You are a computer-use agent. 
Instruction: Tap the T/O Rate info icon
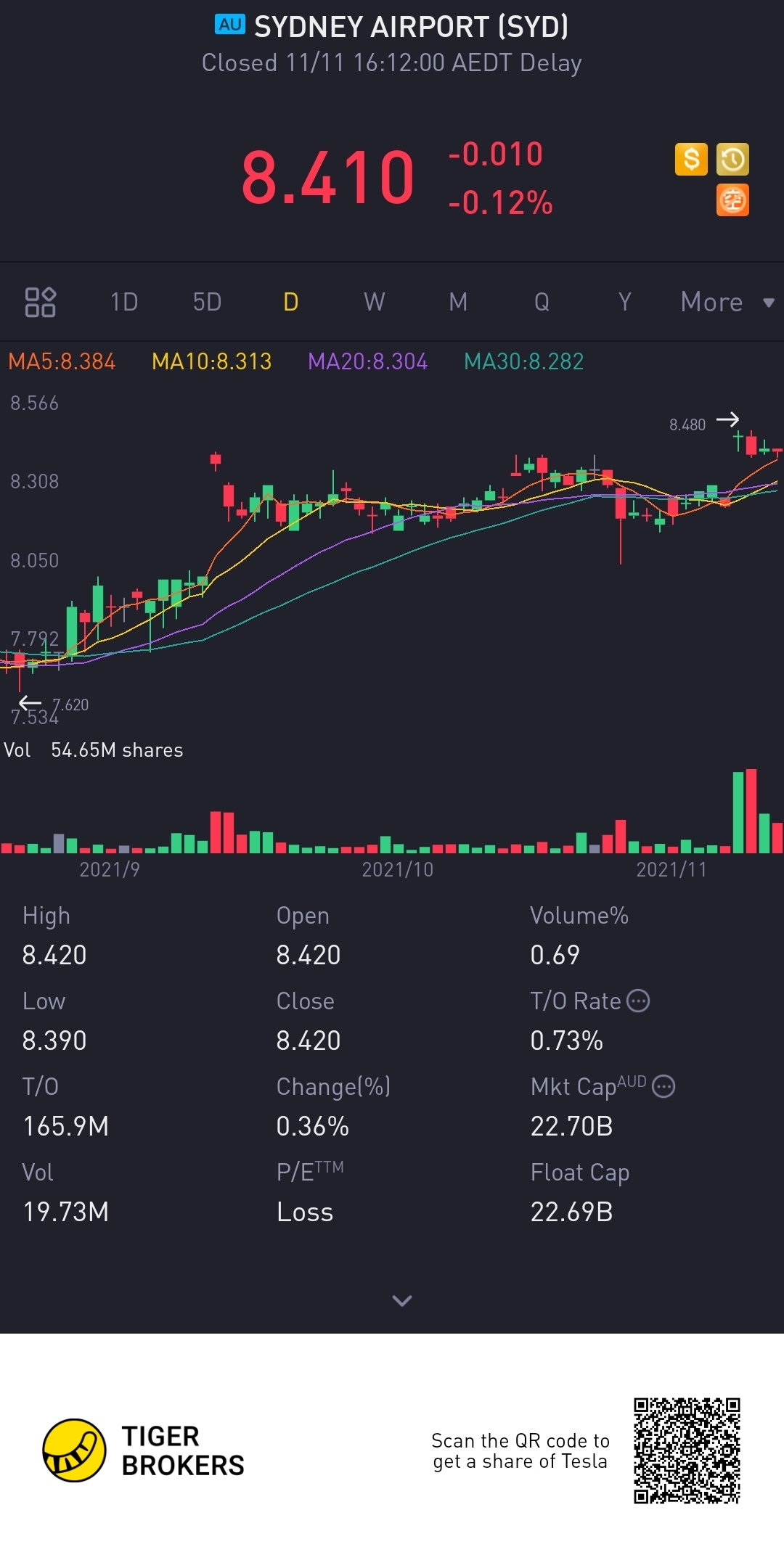[x=638, y=1001]
